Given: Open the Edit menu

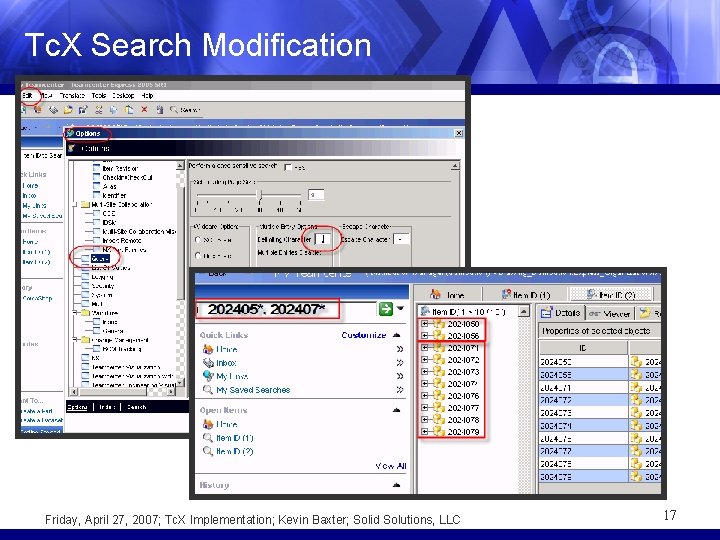Looking at the screenshot, I should coord(27,96).
